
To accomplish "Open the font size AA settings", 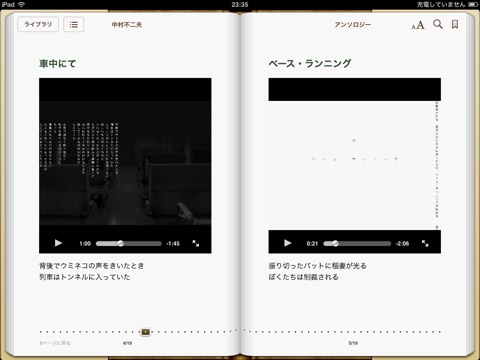I will tap(418, 25).
